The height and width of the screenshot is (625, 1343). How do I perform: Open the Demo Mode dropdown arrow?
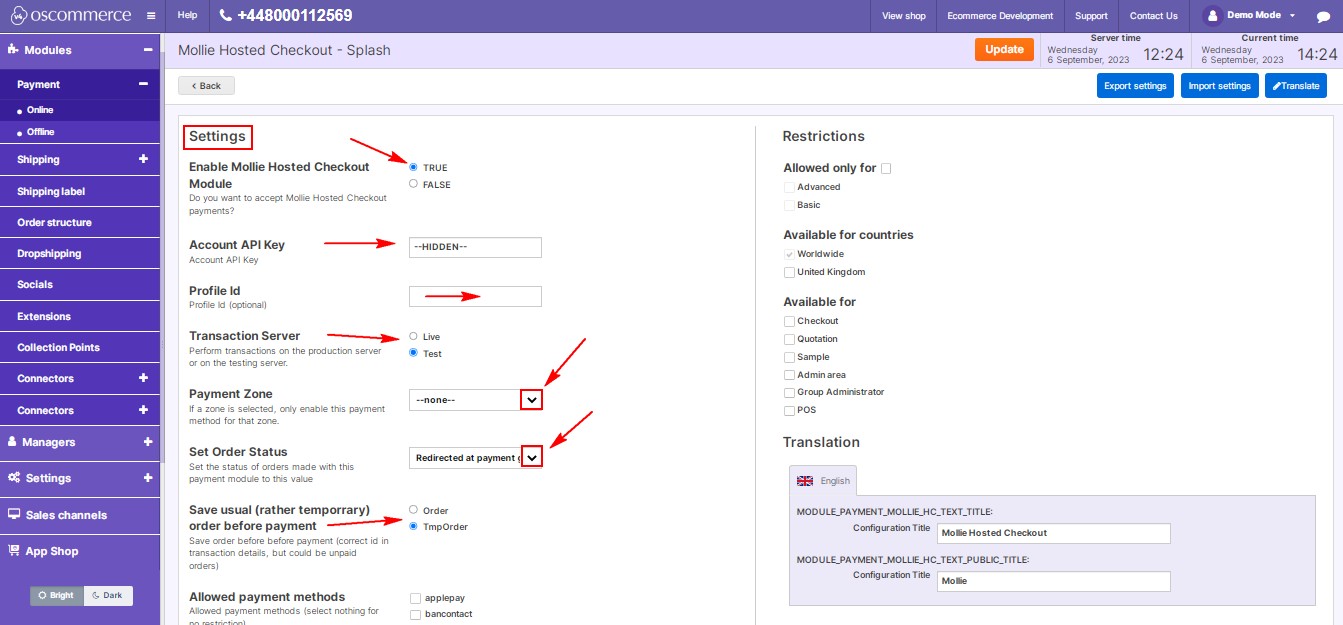click(x=1292, y=16)
